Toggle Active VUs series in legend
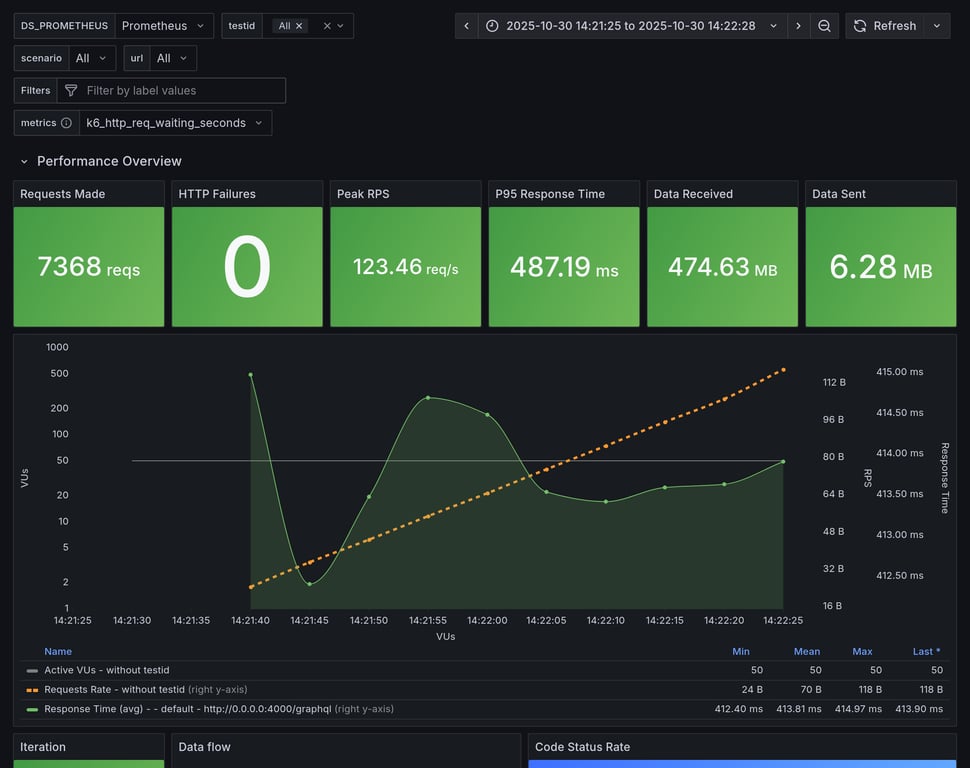 (106, 670)
